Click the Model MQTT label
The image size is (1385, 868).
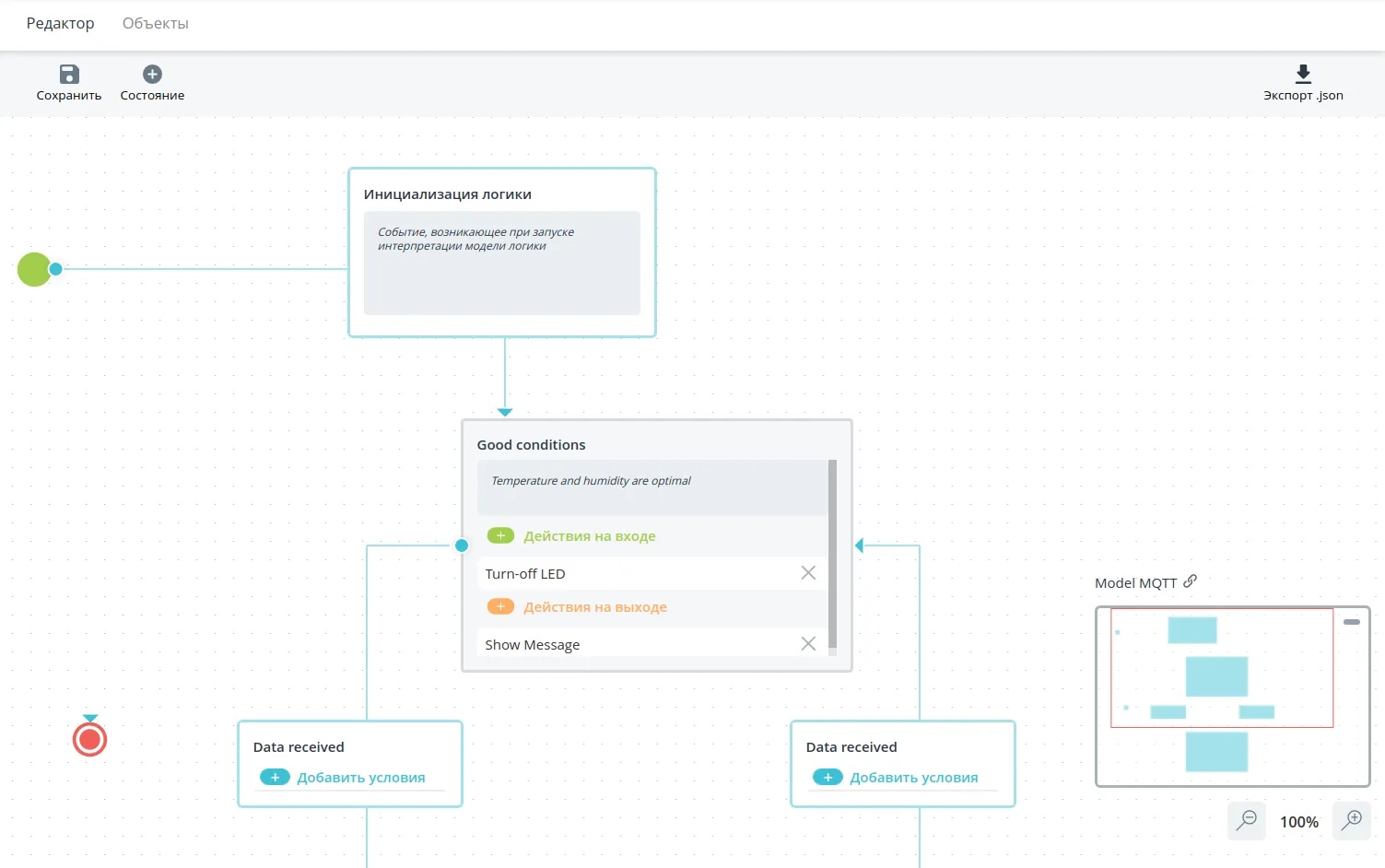pyautogui.click(x=1135, y=582)
